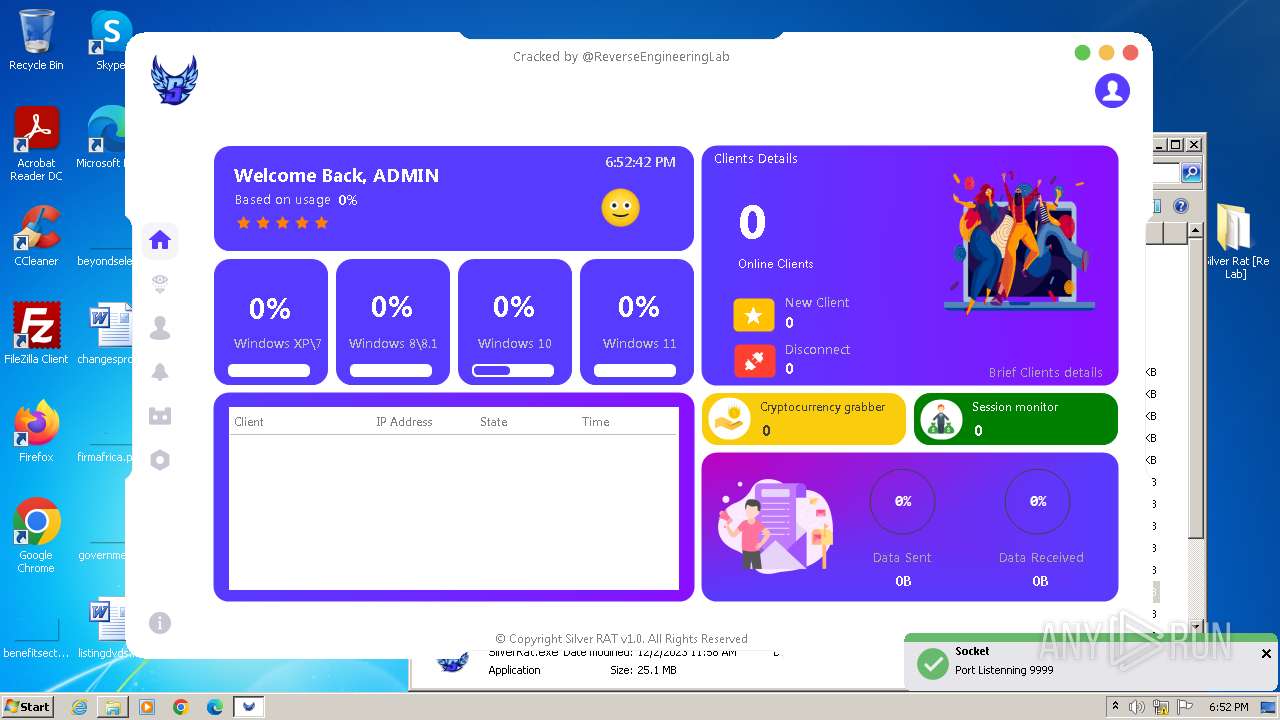Click the builder block sidebar icon
The image size is (1280, 720).
(160, 416)
